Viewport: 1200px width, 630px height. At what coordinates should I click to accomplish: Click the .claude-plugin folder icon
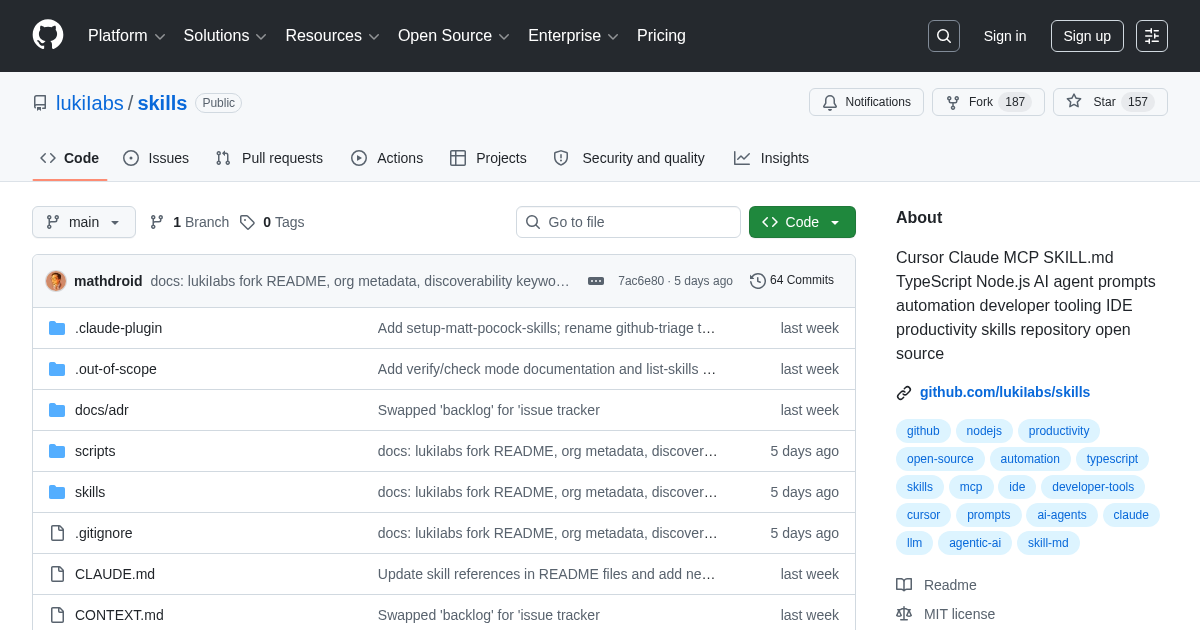[57, 328]
